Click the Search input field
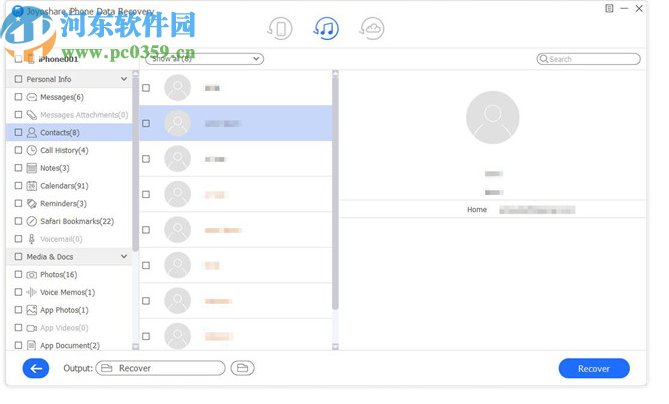Viewport: 669px width, 404px height. point(588,59)
